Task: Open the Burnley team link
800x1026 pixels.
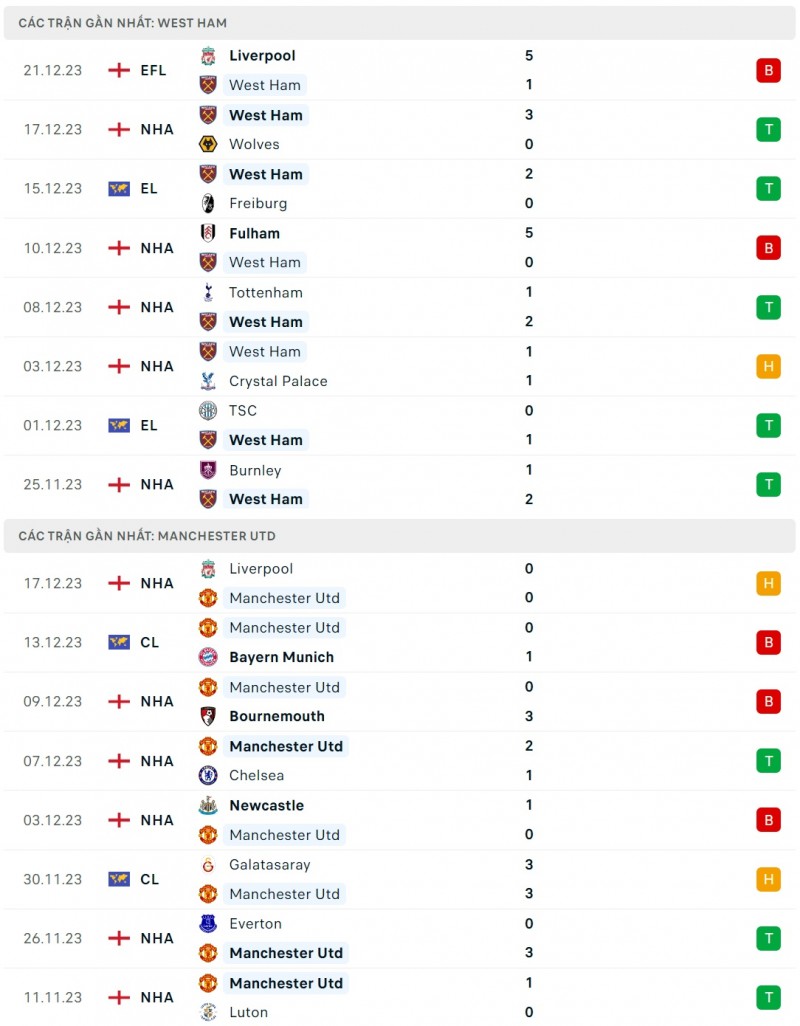Action: point(255,470)
